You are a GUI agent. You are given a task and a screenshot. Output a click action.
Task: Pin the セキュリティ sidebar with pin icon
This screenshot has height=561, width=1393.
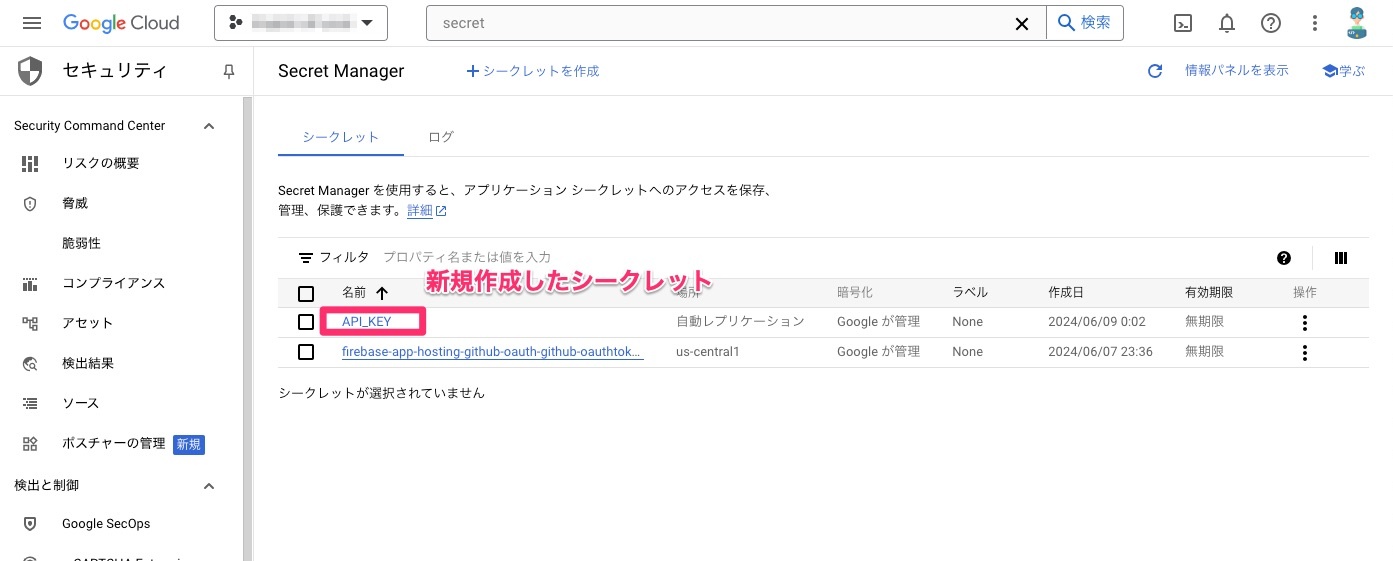pos(229,72)
